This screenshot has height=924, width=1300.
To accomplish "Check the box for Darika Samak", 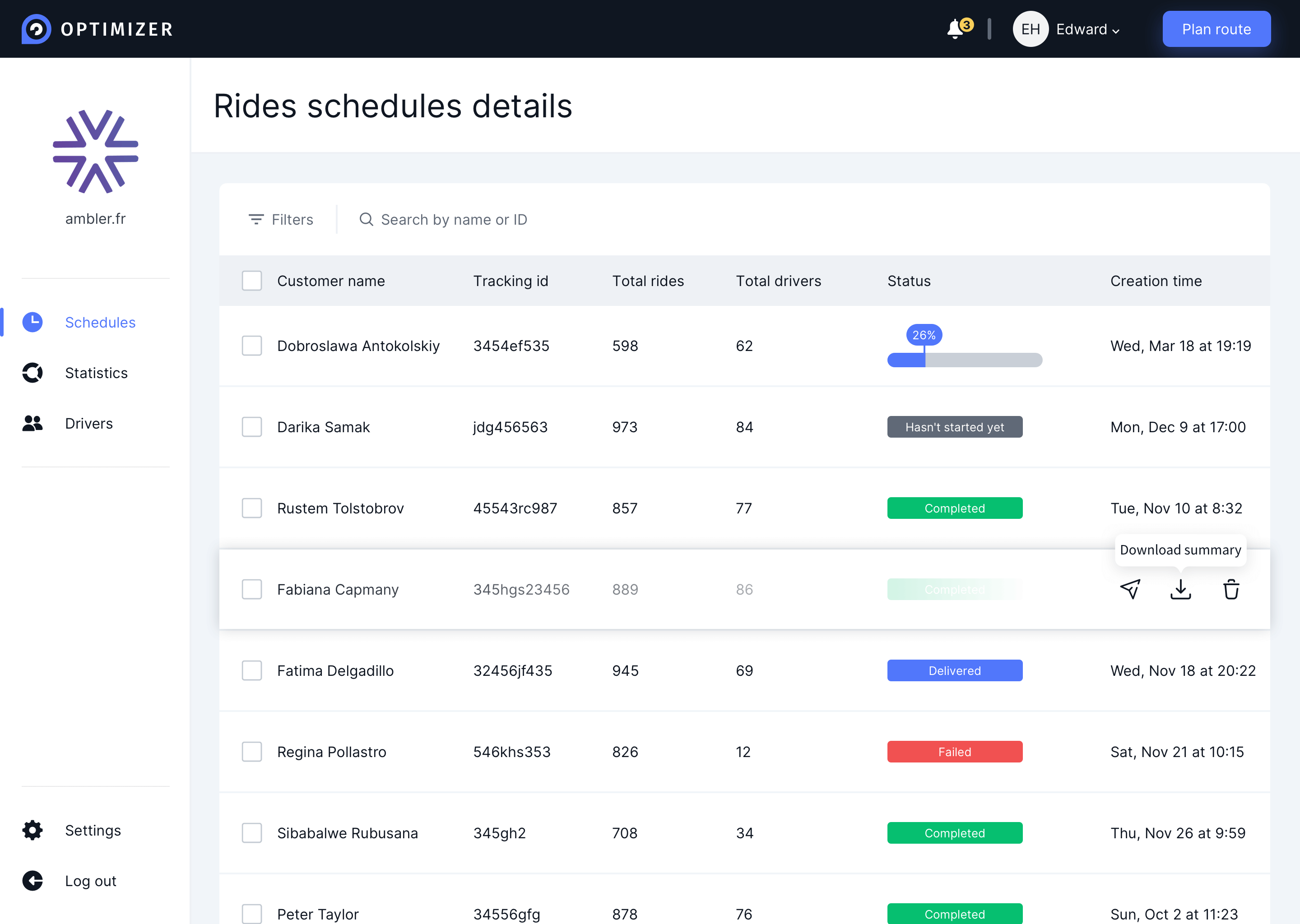I will pos(251,427).
